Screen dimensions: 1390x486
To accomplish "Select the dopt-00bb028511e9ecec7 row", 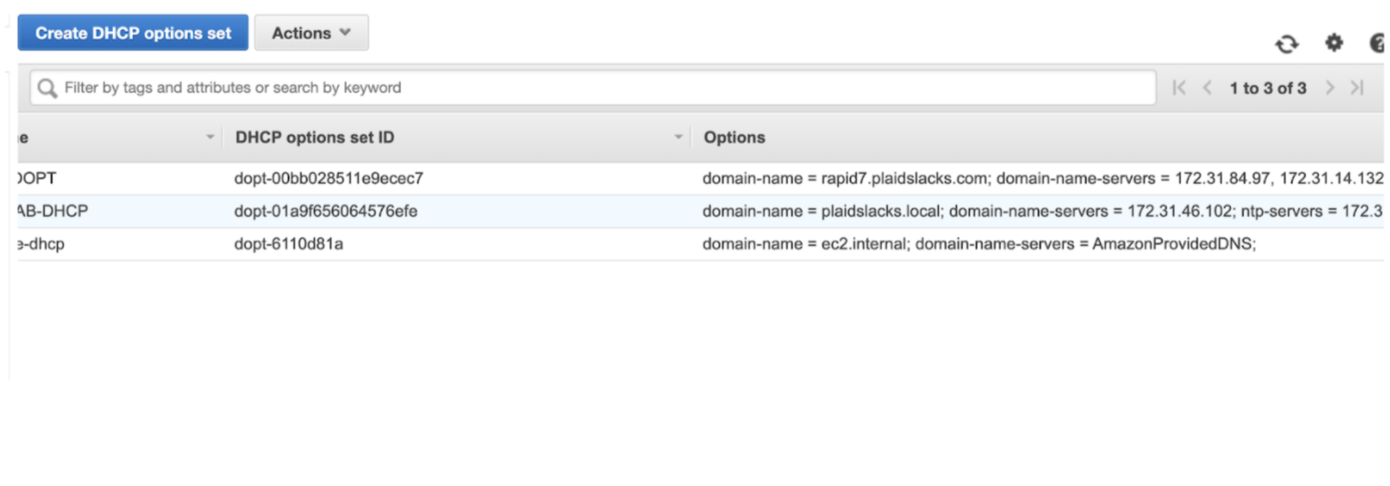I will coord(329,179).
